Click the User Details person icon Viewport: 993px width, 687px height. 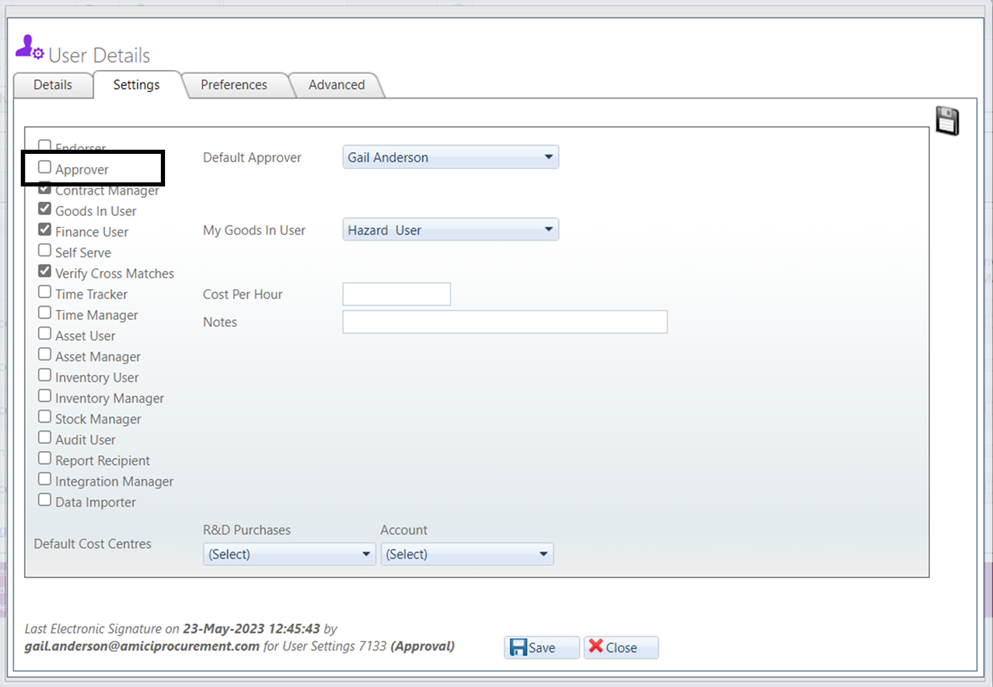pyautogui.click(x=28, y=47)
